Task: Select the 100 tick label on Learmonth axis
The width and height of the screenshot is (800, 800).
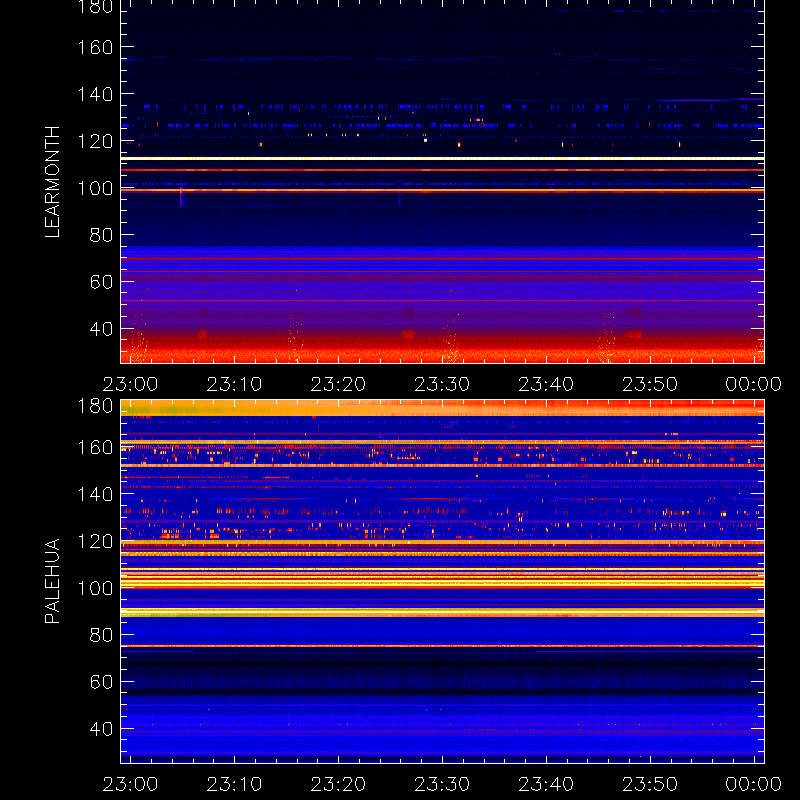Action: tap(95, 188)
